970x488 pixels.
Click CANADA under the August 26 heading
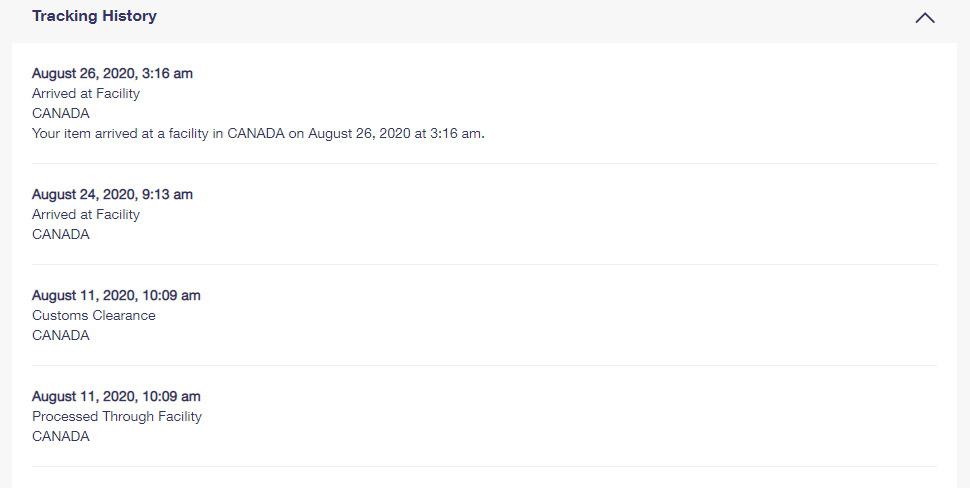pos(61,113)
